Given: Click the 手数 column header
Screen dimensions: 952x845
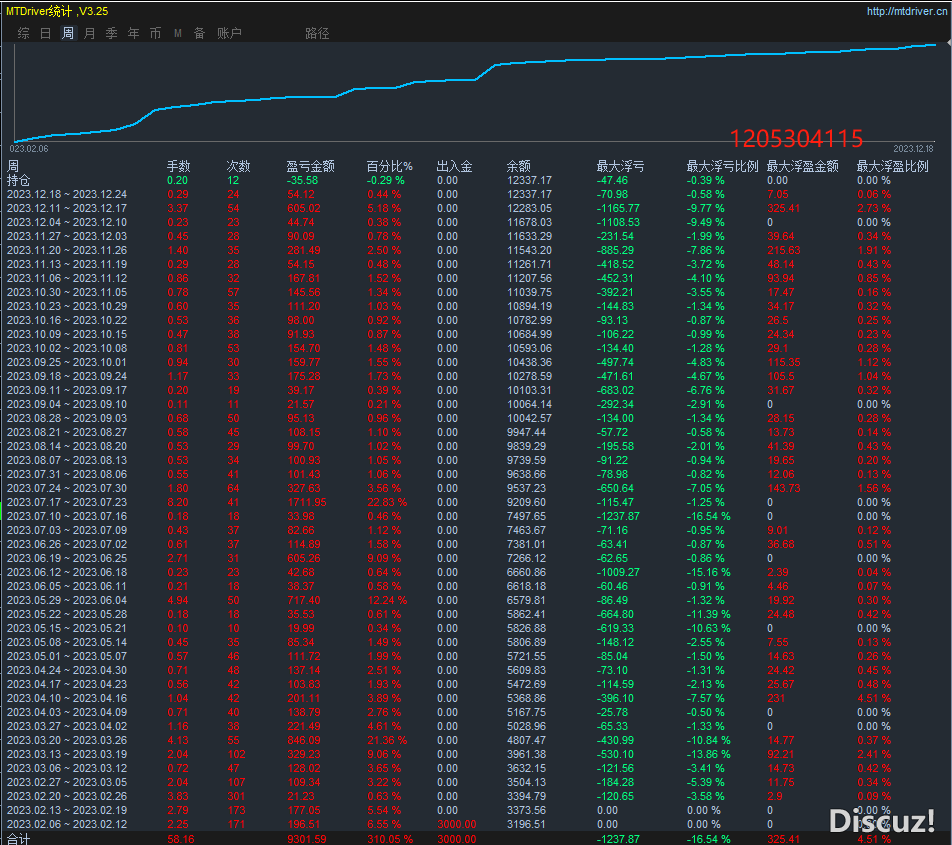Looking at the screenshot, I should click(178, 166).
